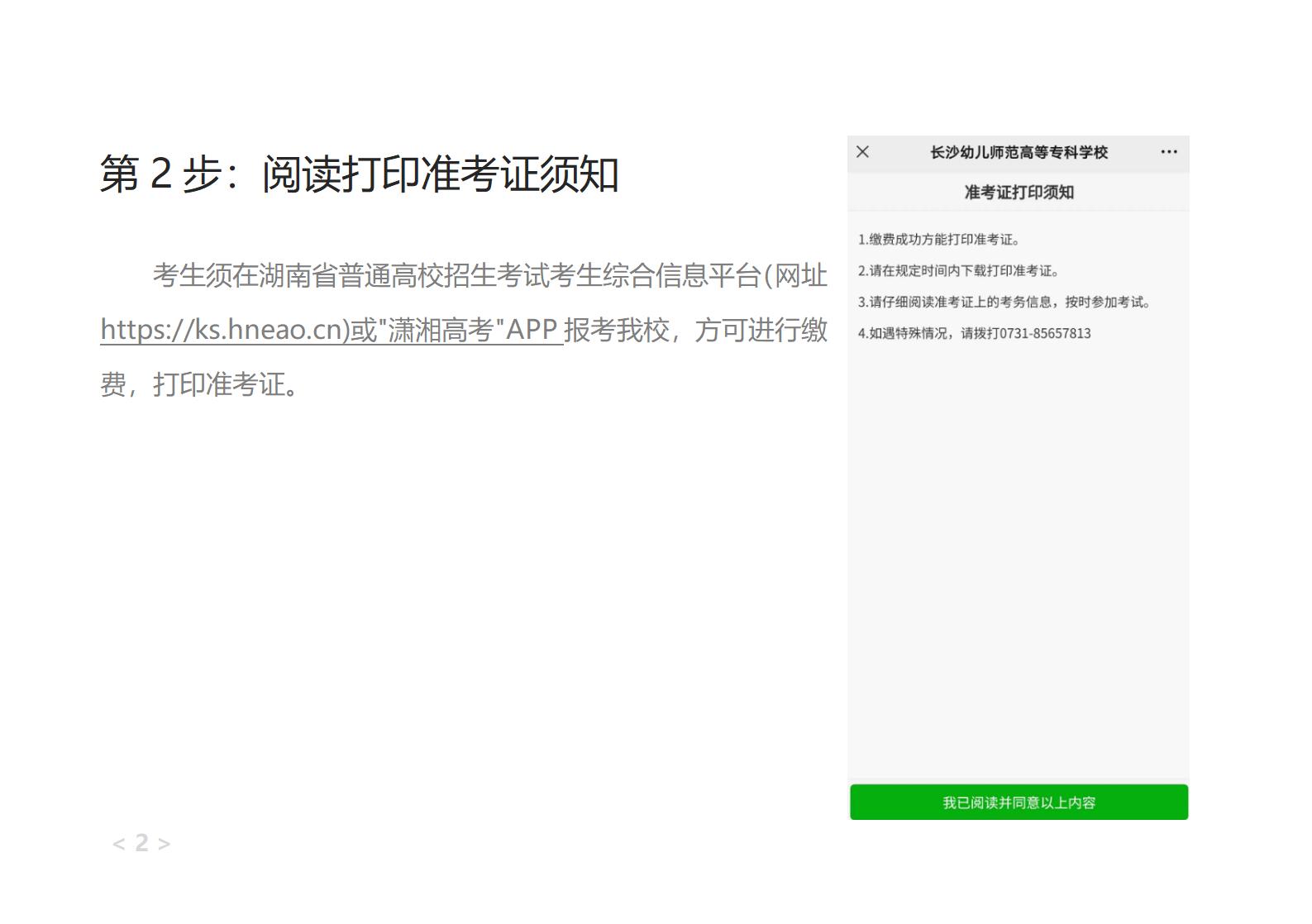The height and width of the screenshot is (924, 1312).
Task: Click the previous page arrow beside page number
Action: click(118, 844)
